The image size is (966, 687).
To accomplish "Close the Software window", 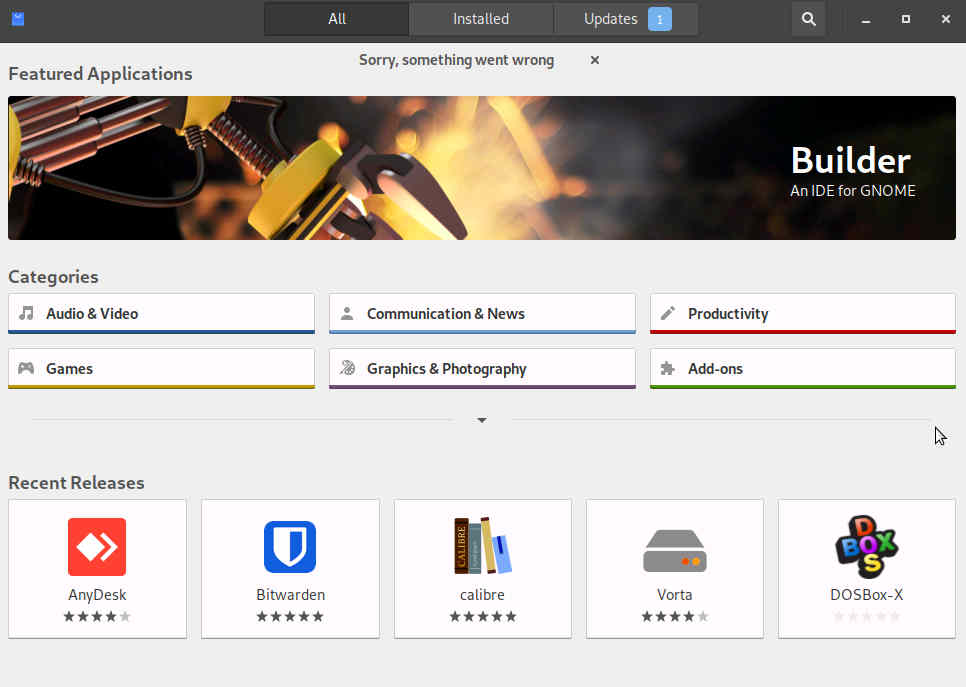I will point(946,19).
